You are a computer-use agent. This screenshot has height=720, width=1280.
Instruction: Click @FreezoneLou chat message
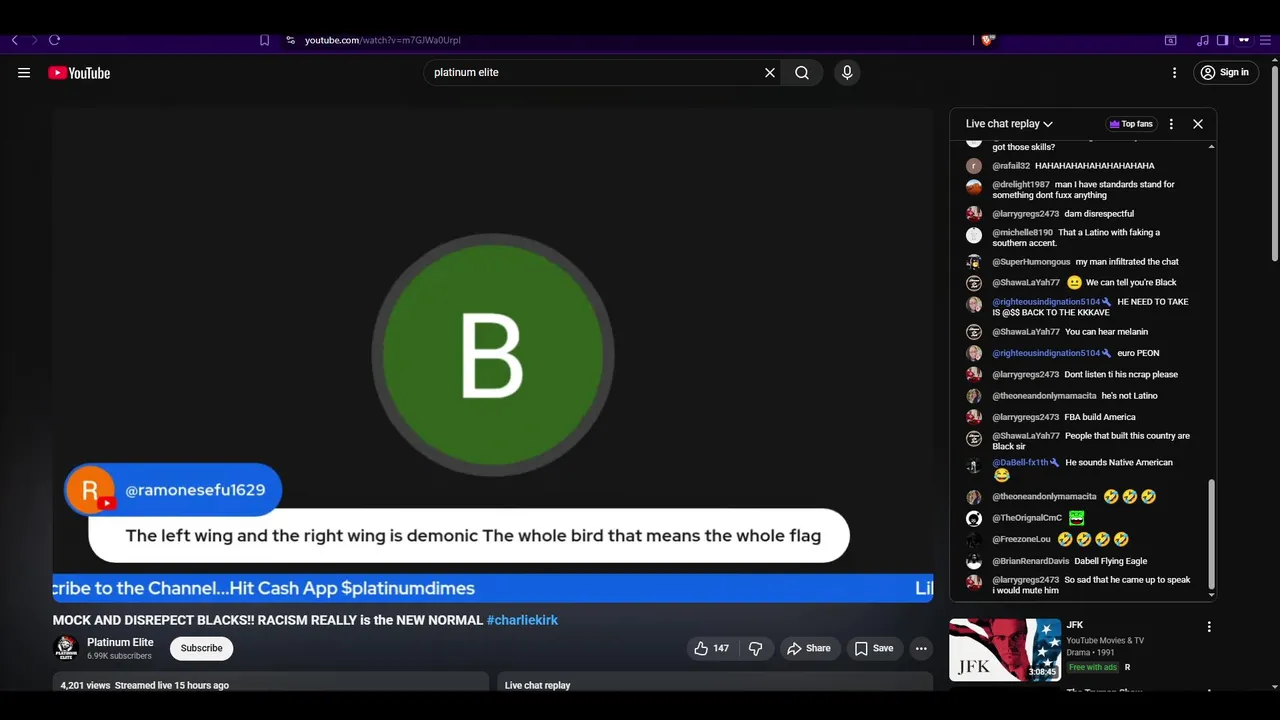(1093, 539)
